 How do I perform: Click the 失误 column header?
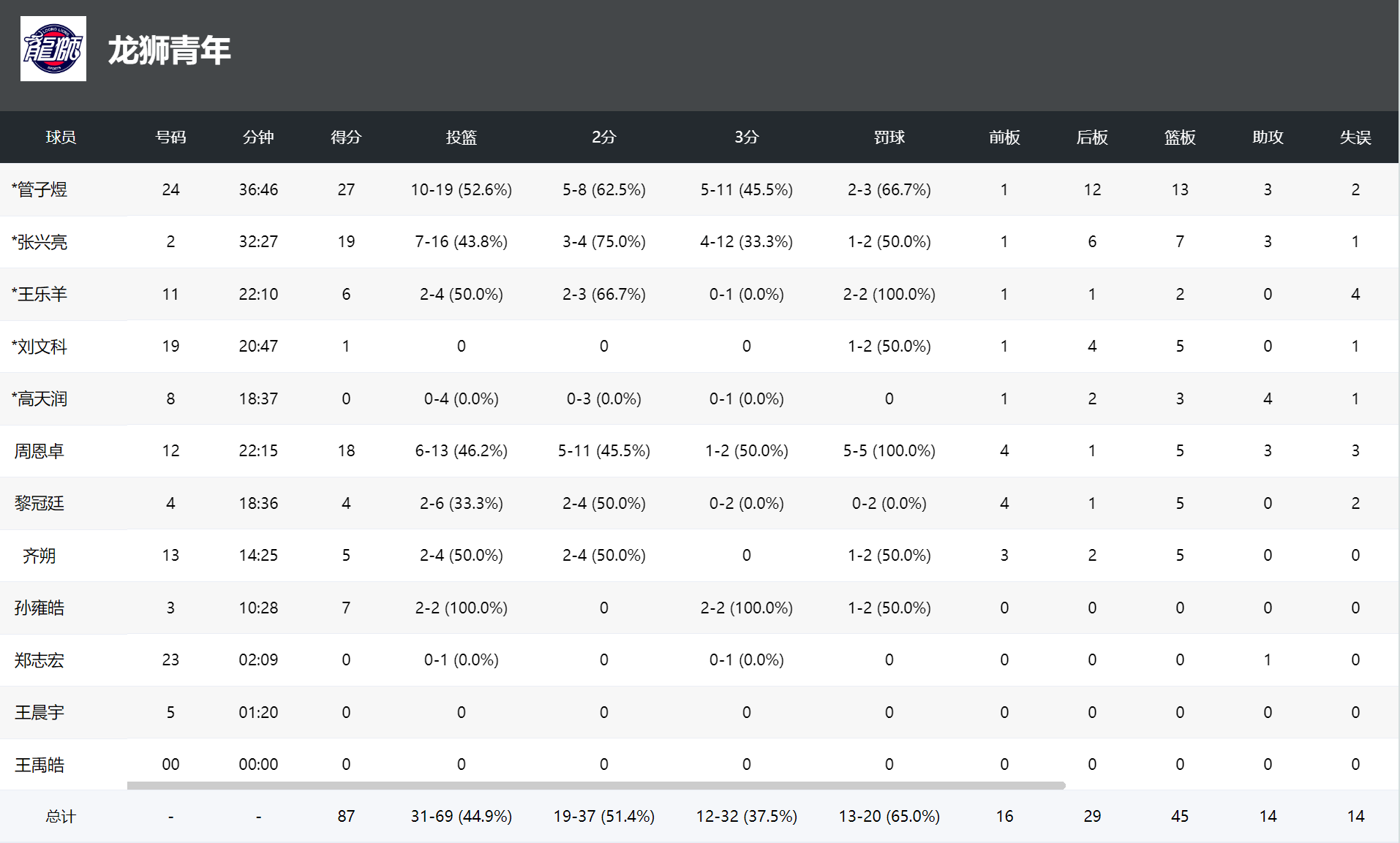tap(1355, 137)
